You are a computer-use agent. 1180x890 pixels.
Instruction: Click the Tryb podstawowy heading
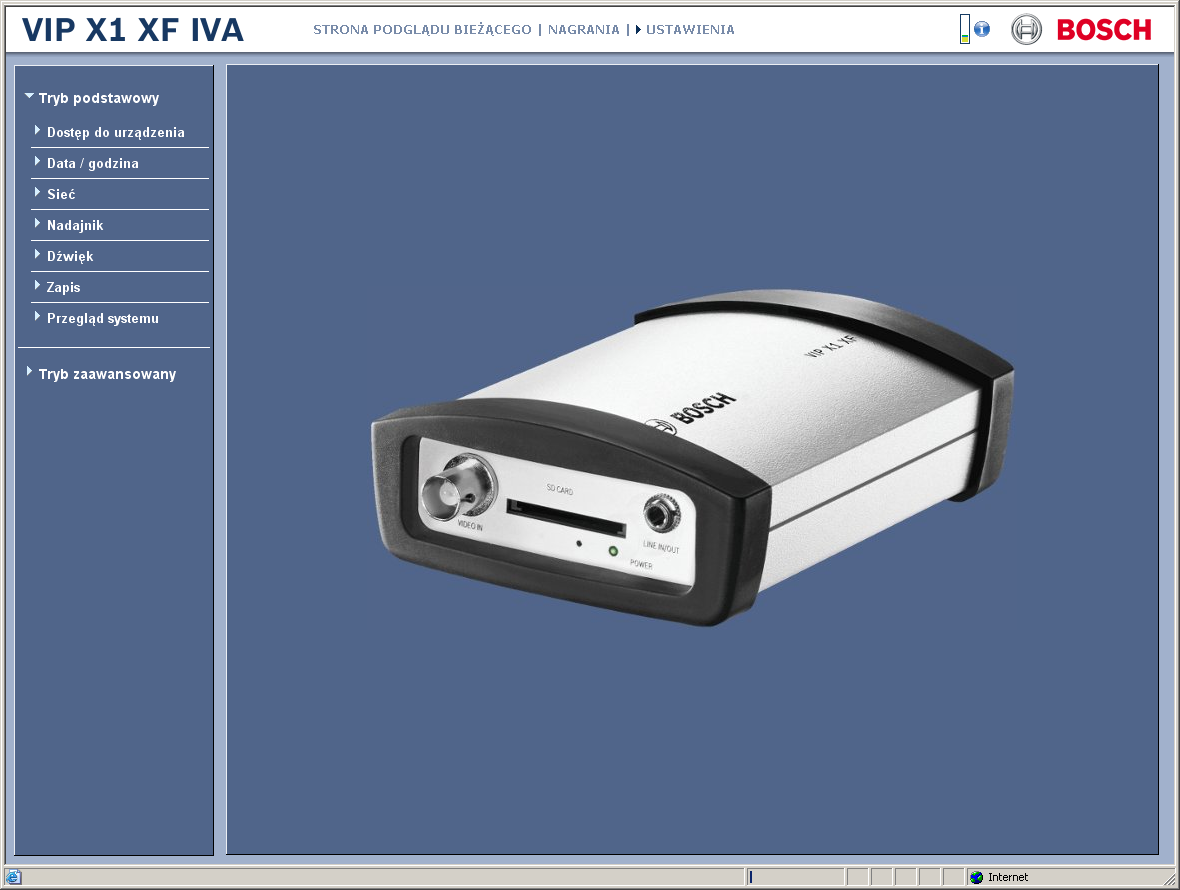pyautogui.click(x=99, y=98)
